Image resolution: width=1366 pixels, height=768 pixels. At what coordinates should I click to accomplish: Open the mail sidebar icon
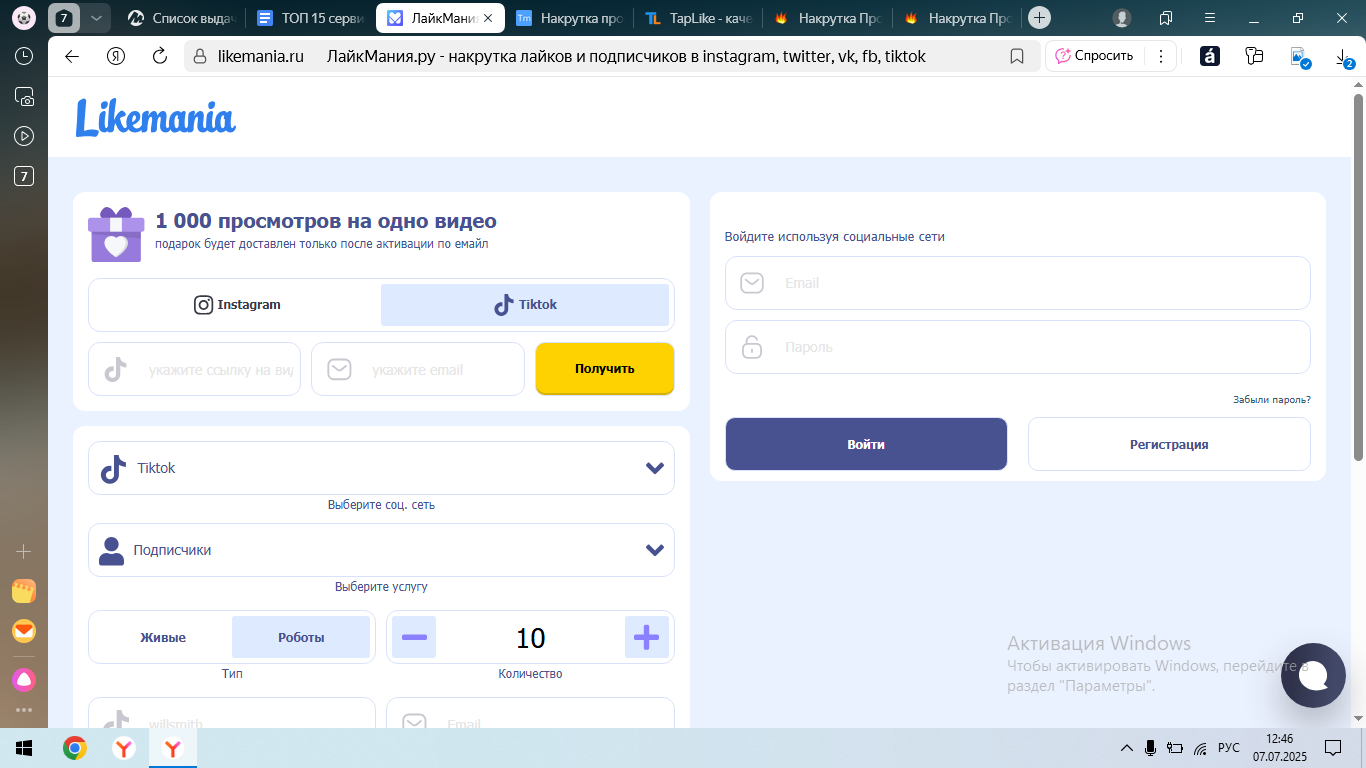click(x=24, y=631)
